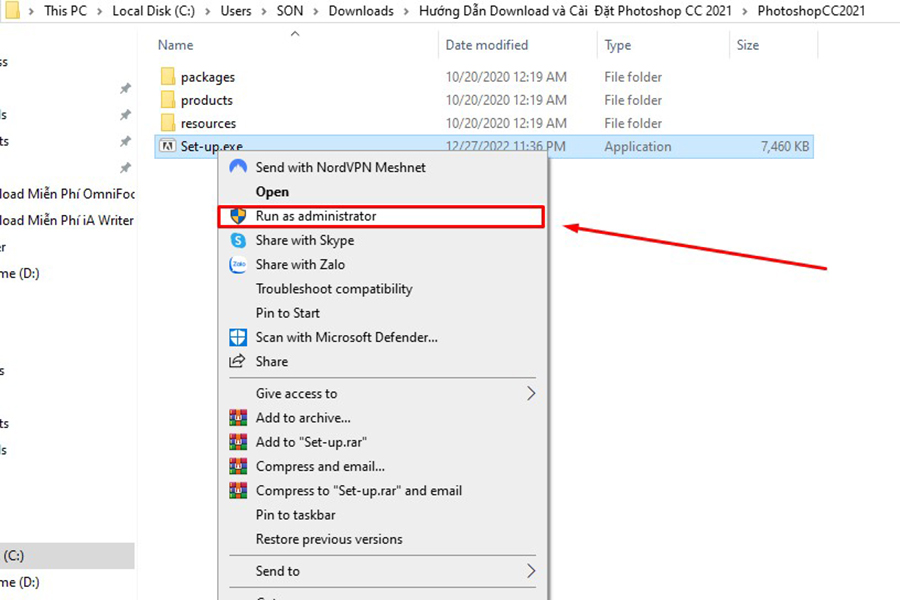The image size is (900, 600).
Task: Click the Share icon in context menu
Action: pos(238,362)
